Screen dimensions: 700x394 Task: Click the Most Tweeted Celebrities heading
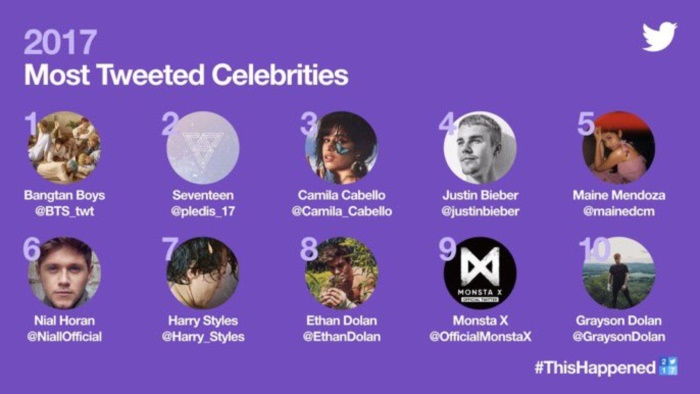(x=186, y=75)
